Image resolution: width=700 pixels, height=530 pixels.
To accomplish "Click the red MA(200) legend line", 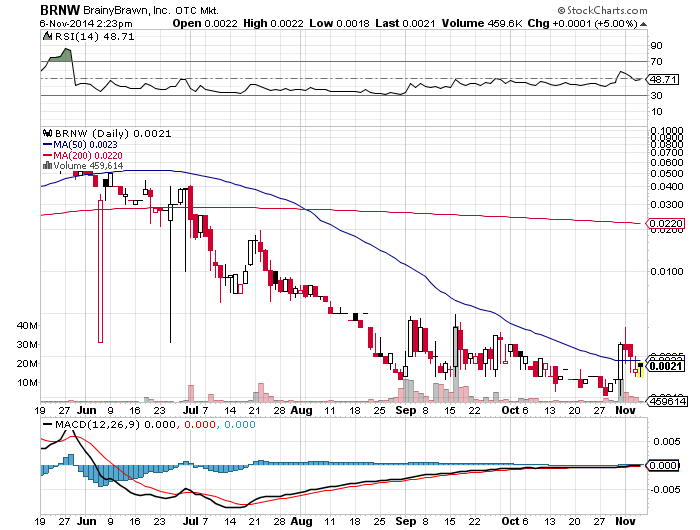I will point(47,155).
